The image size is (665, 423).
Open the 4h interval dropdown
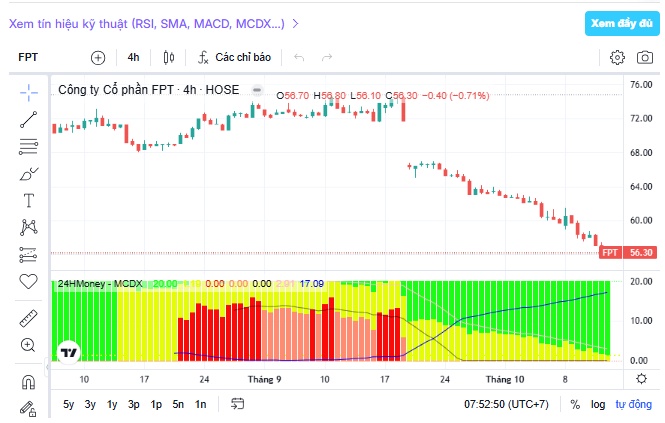(133, 57)
